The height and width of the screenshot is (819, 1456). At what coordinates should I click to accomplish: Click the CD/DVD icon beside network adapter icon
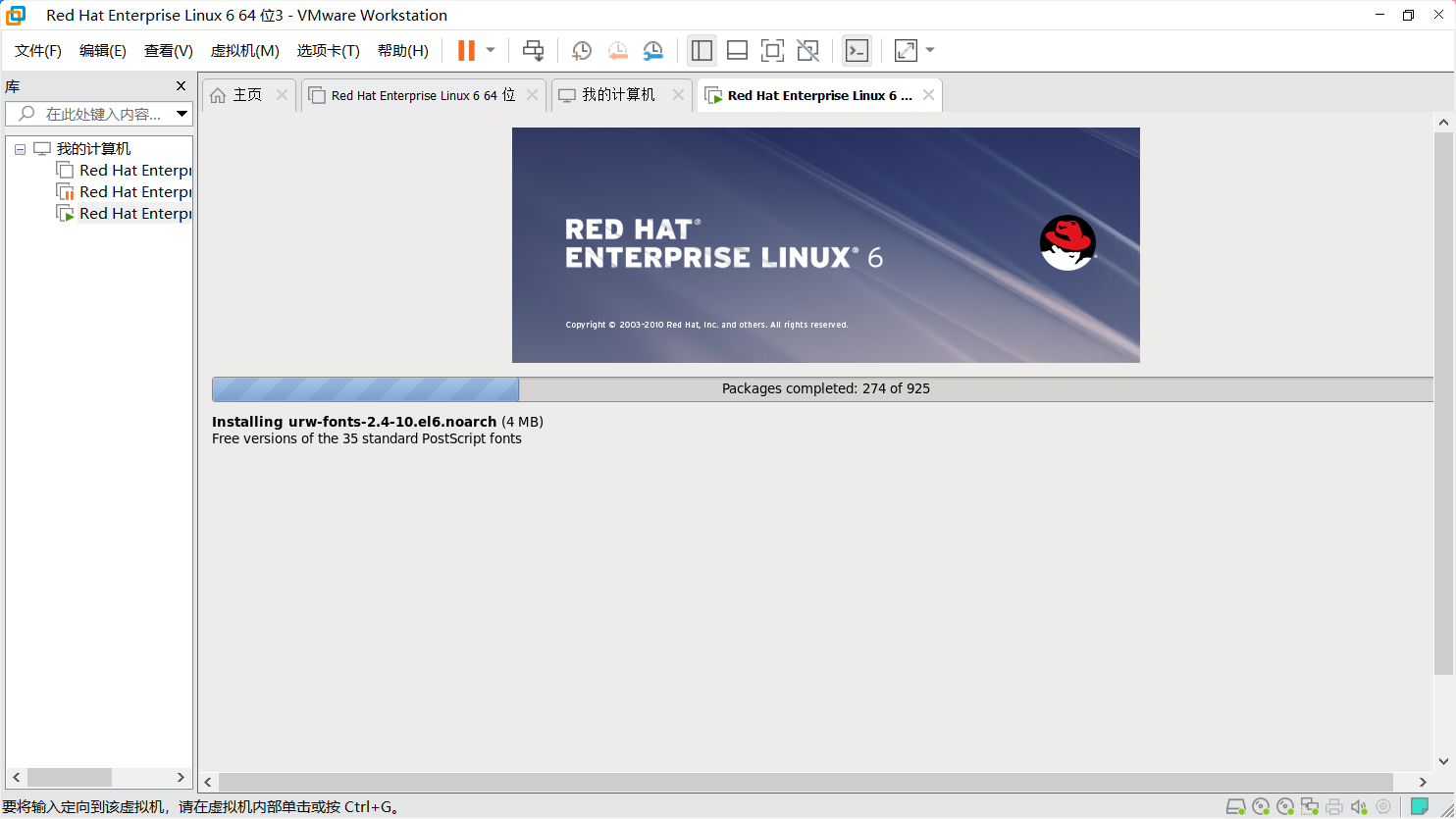(1285, 807)
